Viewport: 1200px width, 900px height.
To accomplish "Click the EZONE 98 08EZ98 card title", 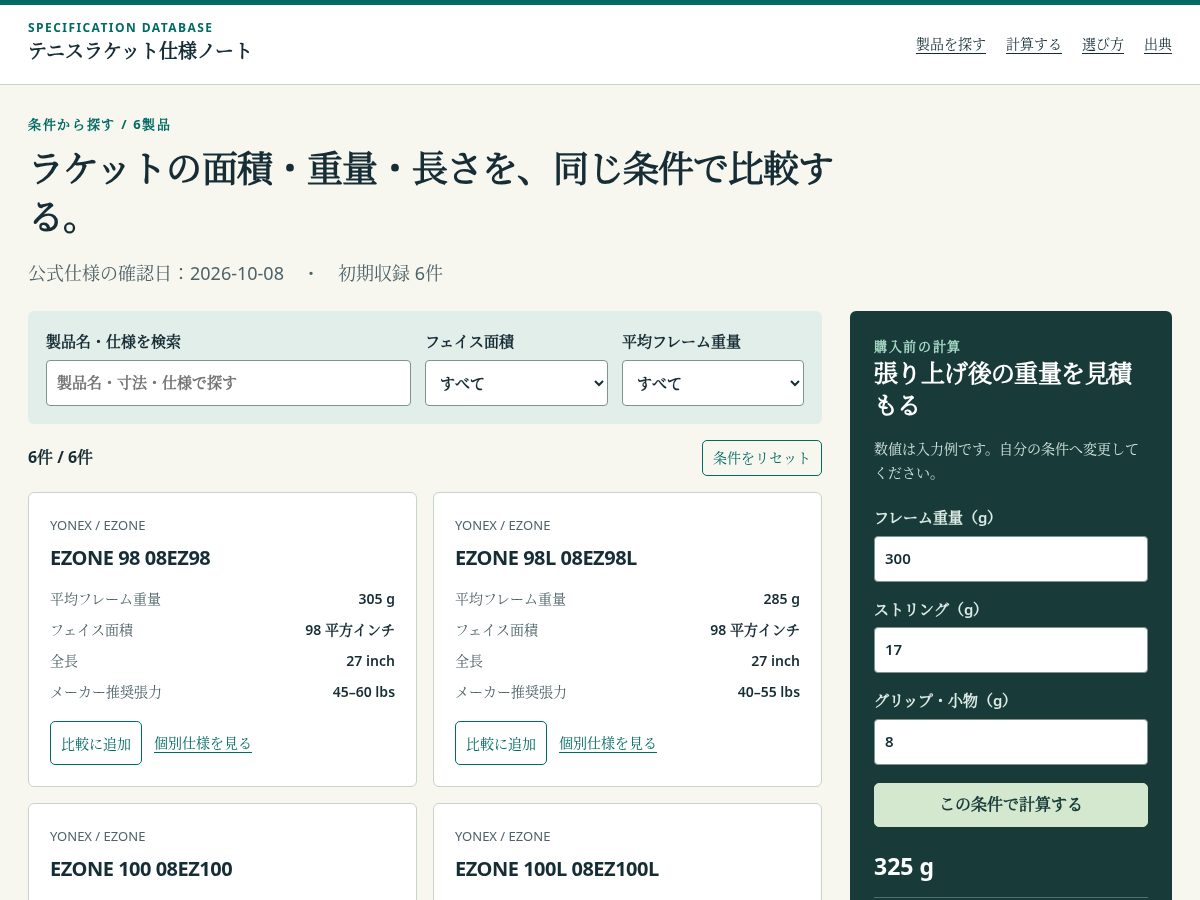I will pyautogui.click(x=130, y=558).
